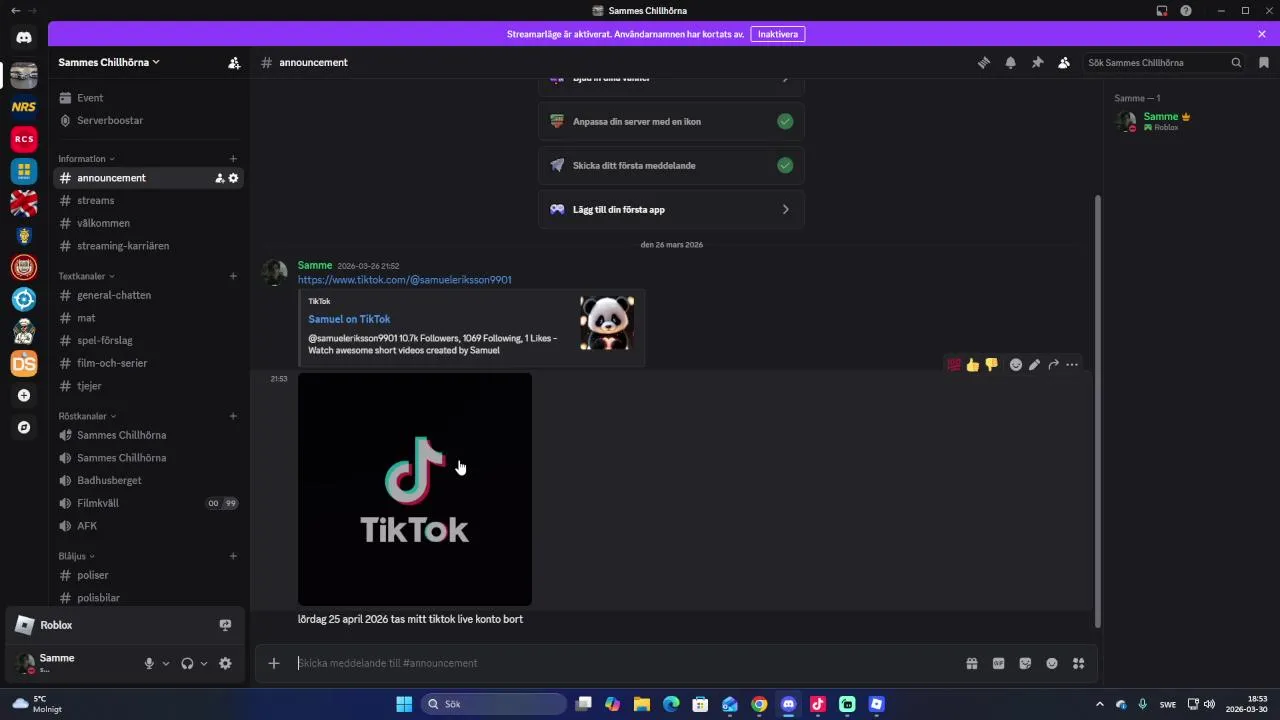
Task: Open the TikTok profile URL link
Action: (x=404, y=280)
